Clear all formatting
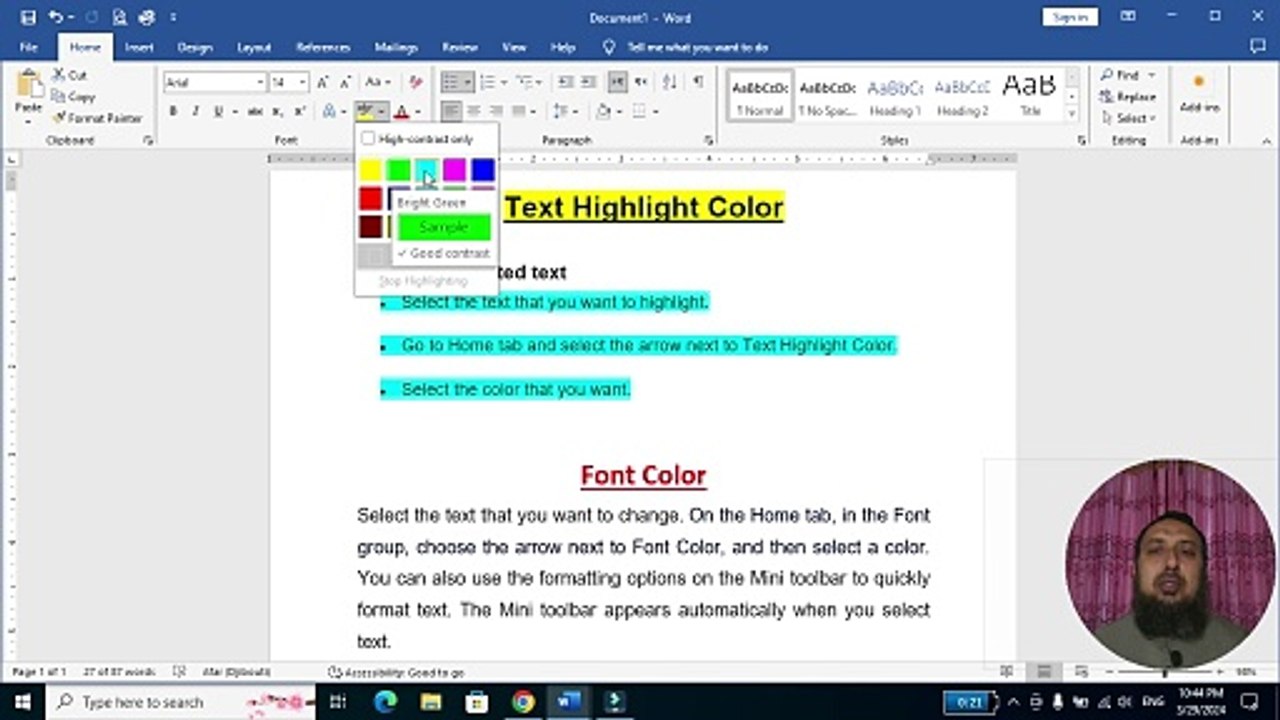Screen dimensions: 1280x720 (416, 82)
